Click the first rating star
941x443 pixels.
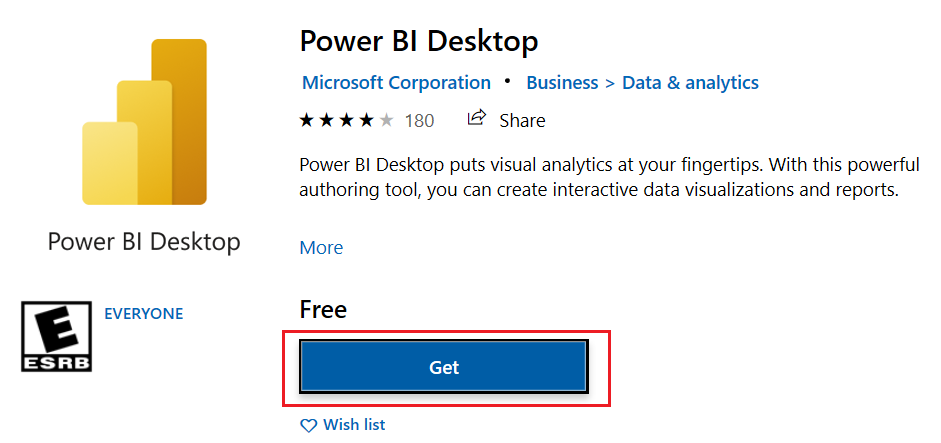click(307, 121)
